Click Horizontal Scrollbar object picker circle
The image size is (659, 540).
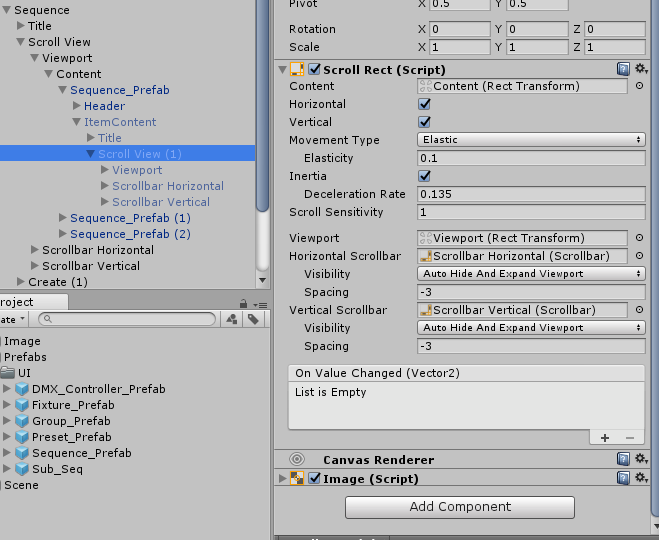click(639, 256)
